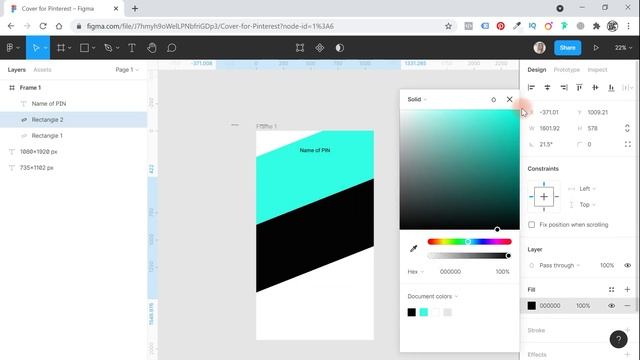This screenshot has width=640, height=360.
Task: Switch to the Assets tab
Action: [42, 70]
